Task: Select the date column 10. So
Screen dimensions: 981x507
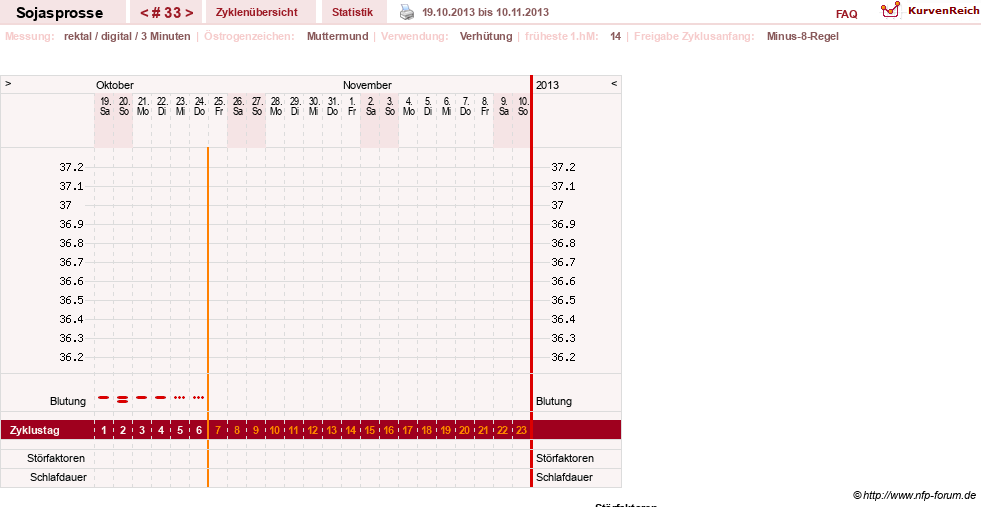Action: 522,106
